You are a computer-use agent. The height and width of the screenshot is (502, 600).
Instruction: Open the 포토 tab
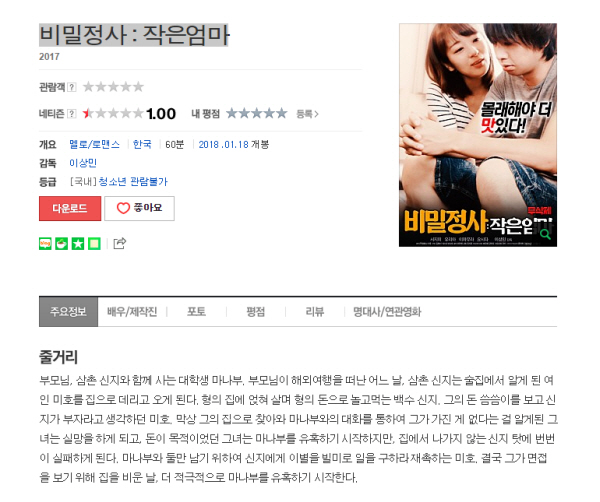(196, 312)
